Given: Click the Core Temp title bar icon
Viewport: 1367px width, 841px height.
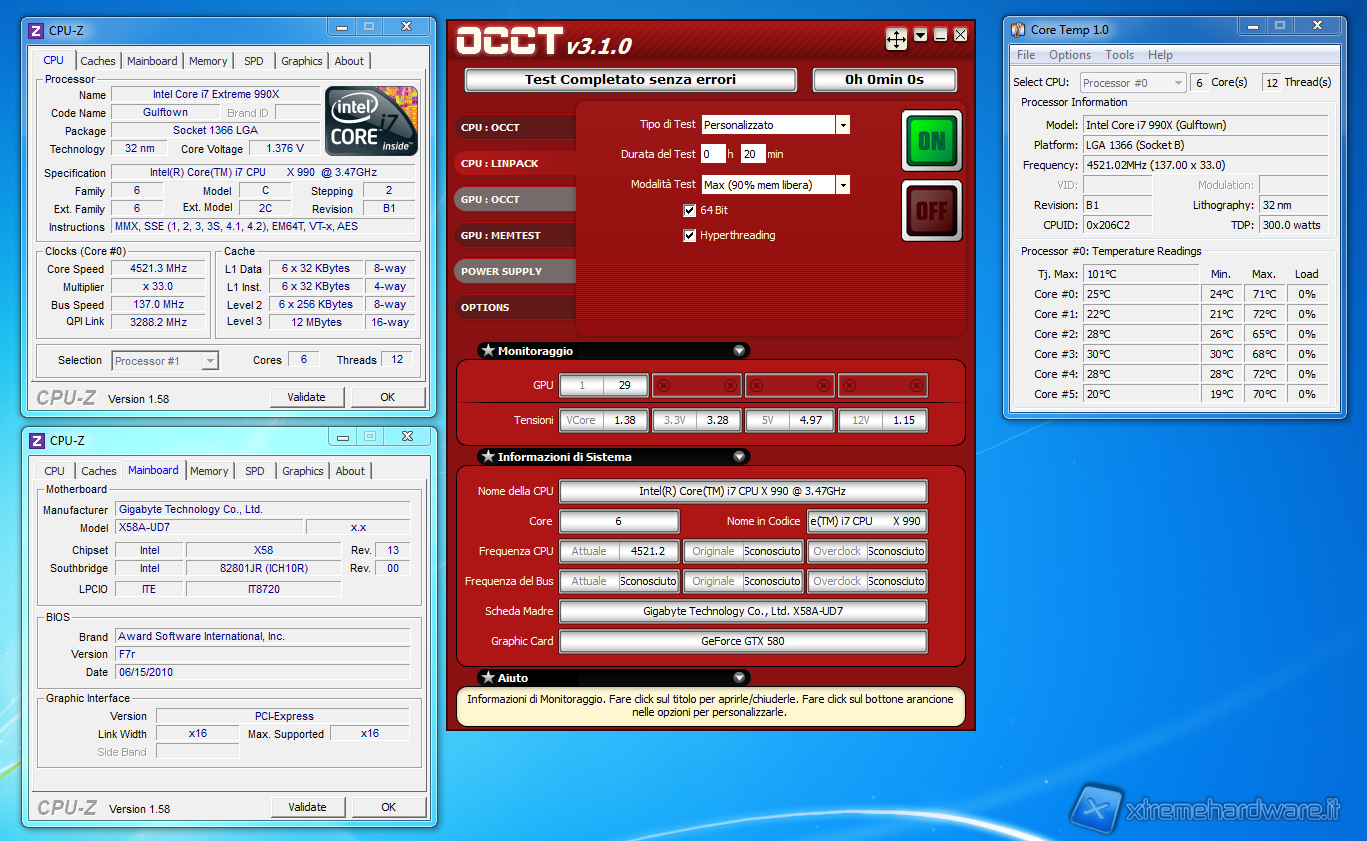Looking at the screenshot, I should coord(1018,30).
